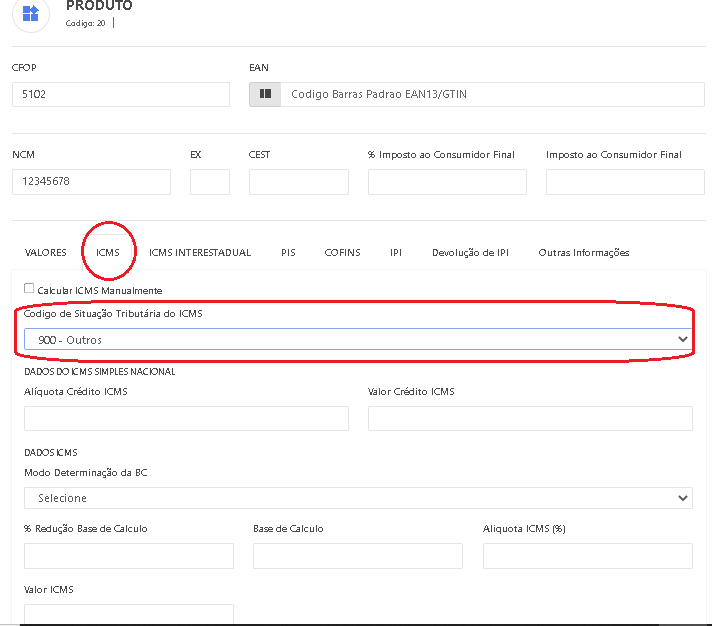Go to the PIS tab

click(x=288, y=253)
